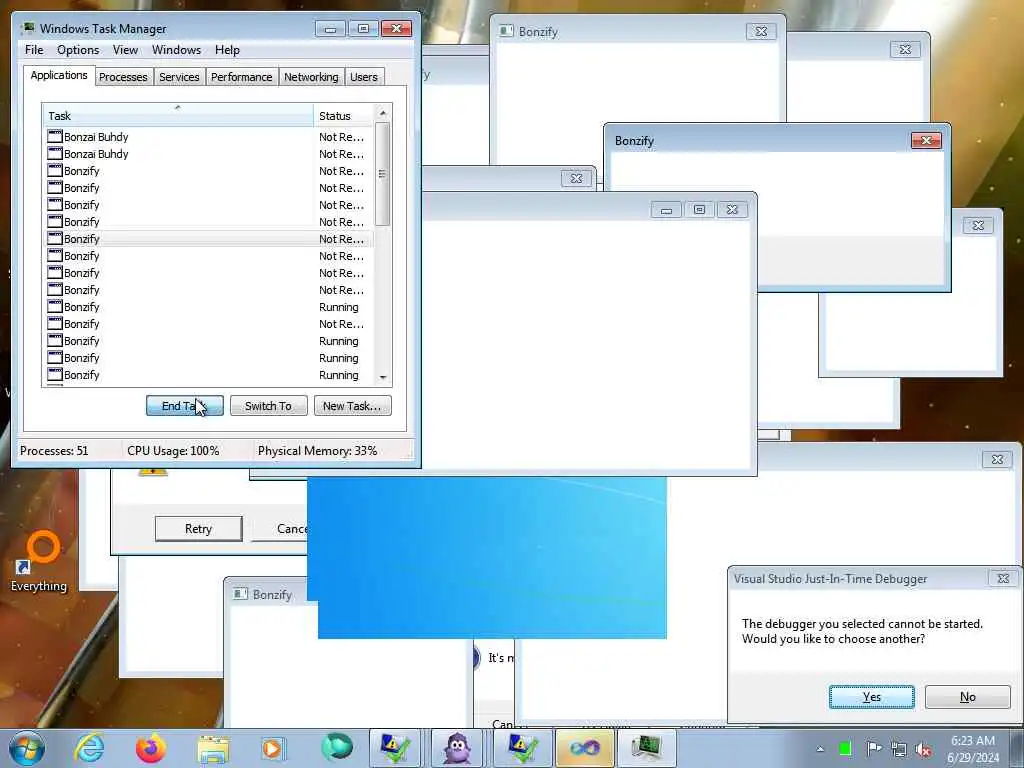Viewport: 1024px width, 768px height.
Task: Open the clock showing 6:23 AM
Action: (x=973, y=749)
